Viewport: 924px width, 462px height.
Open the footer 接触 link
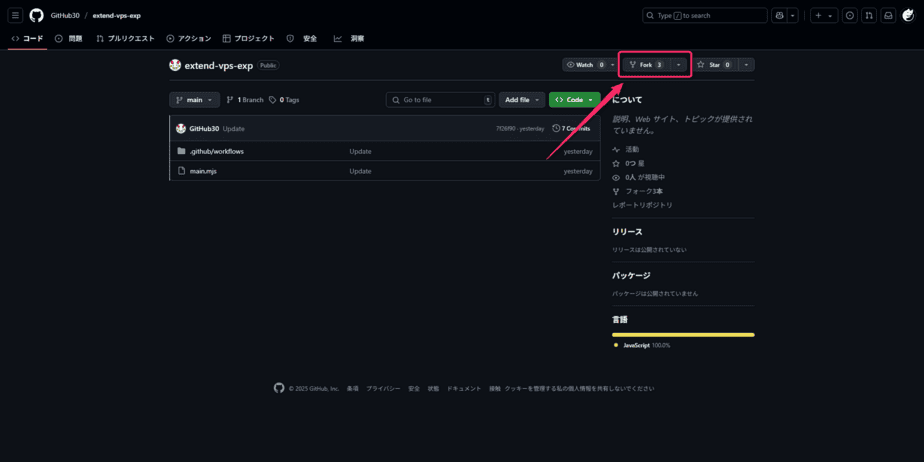pos(494,389)
